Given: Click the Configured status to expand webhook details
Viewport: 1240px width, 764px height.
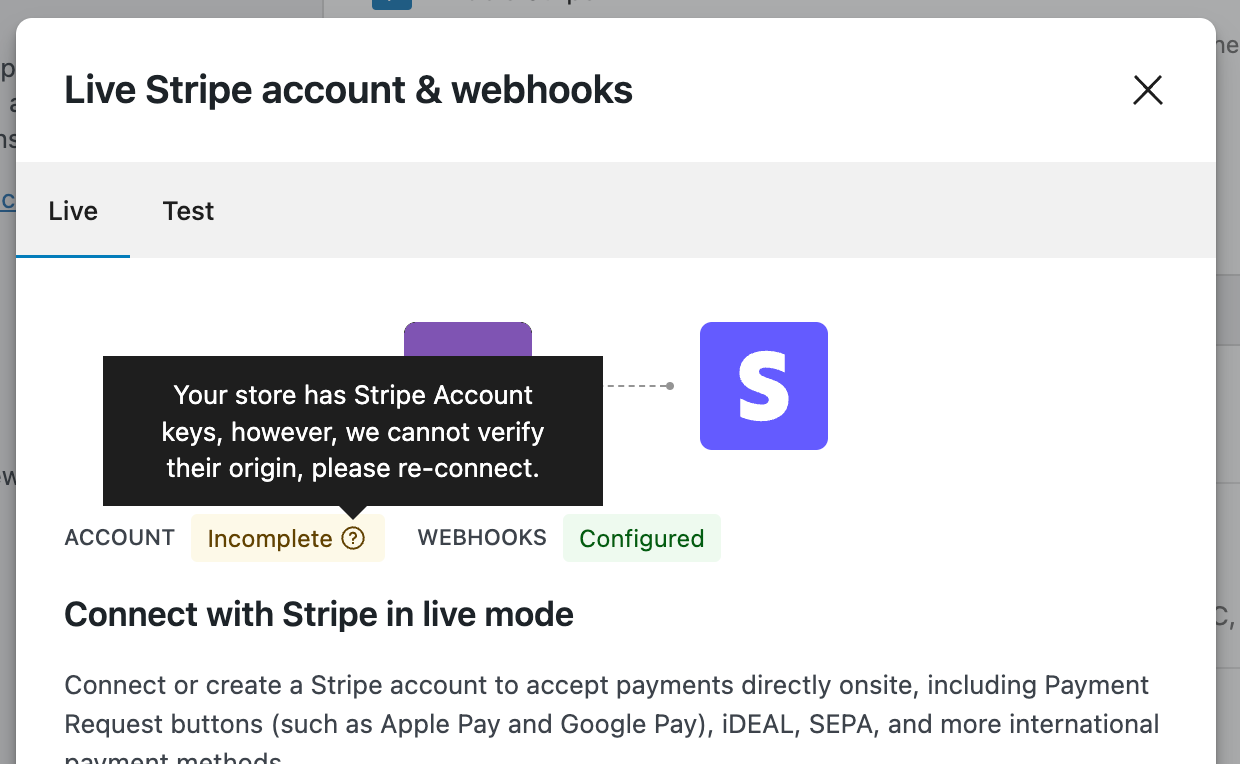Looking at the screenshot, I should [641, 538].
